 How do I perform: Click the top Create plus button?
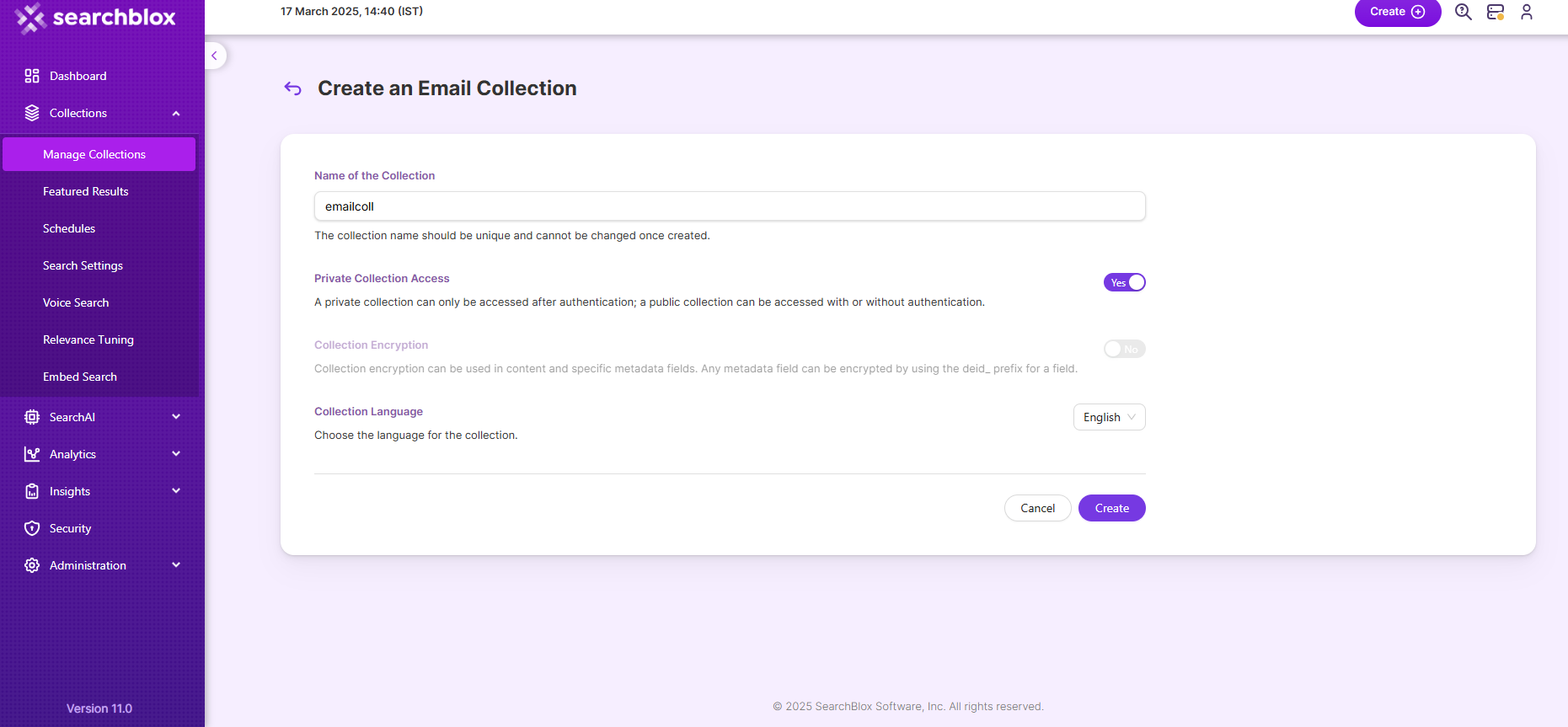pyautogui.click(x=1398, y=12)
